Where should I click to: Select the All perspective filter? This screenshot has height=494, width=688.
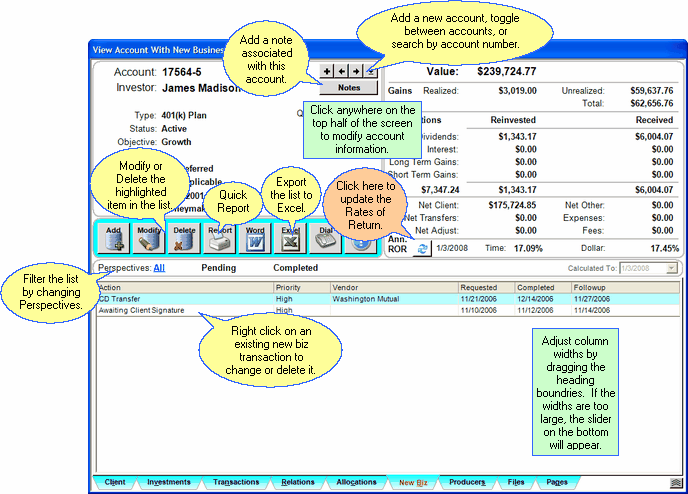coord(159,268)
